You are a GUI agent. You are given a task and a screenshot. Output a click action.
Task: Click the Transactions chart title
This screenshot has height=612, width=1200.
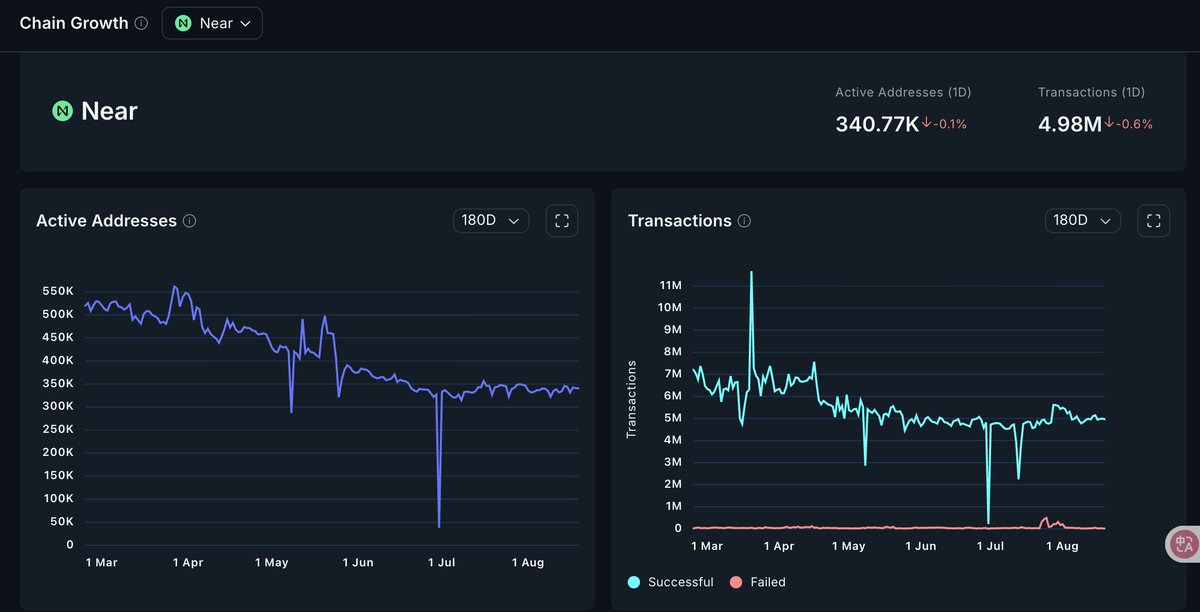tap(680, 221)
